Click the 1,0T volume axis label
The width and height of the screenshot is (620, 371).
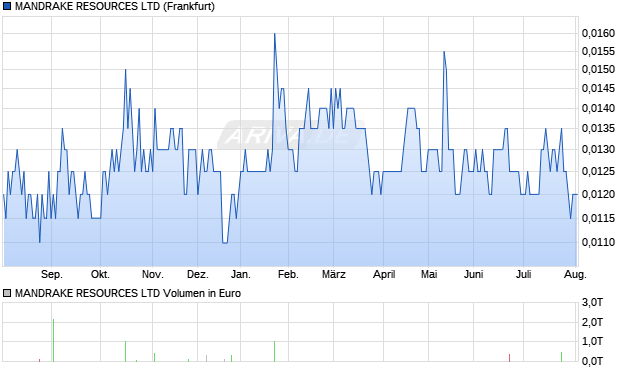(592, 341)
